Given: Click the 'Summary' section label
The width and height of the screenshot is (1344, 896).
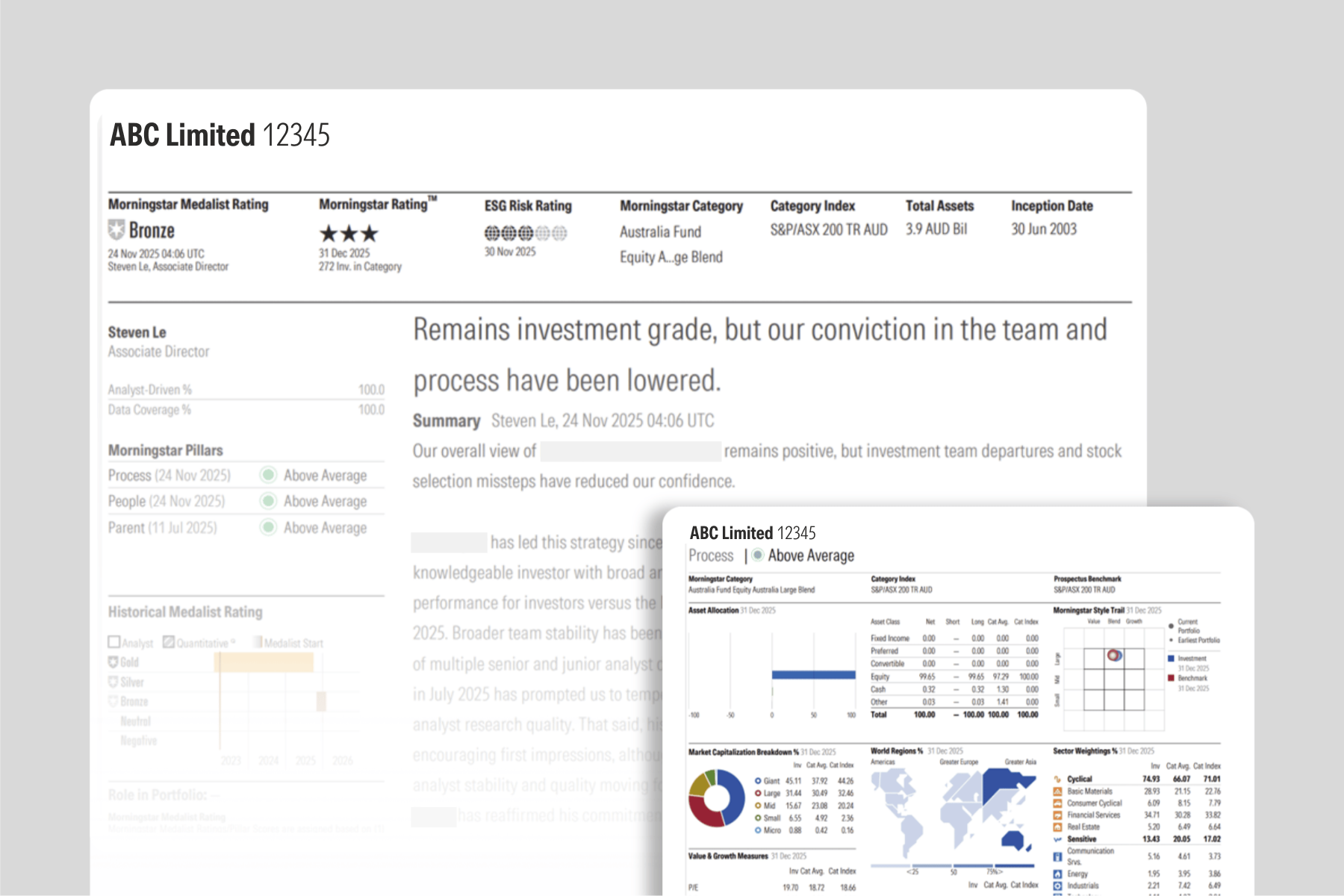Looking at the screenshot, I should pyautogui.click(x=447, y=421).
